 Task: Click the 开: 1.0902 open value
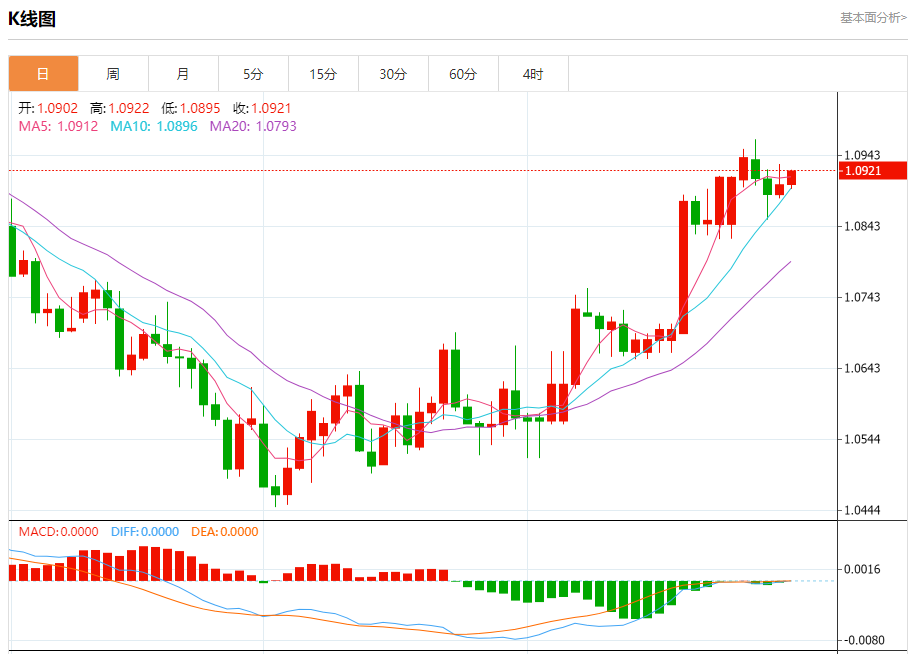(48, 108)
